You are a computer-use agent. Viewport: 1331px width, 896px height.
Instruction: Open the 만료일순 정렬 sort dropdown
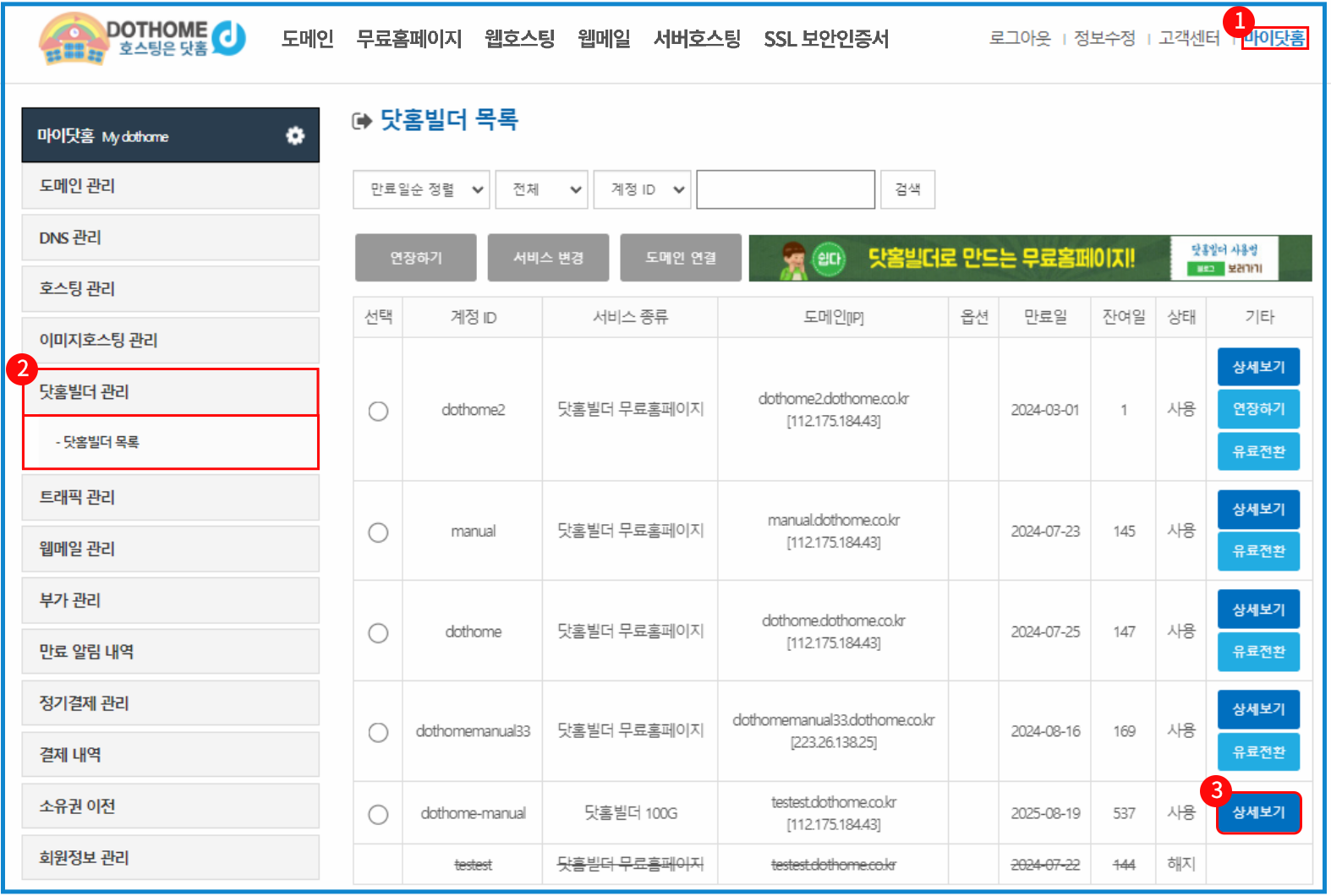point(421,189)
